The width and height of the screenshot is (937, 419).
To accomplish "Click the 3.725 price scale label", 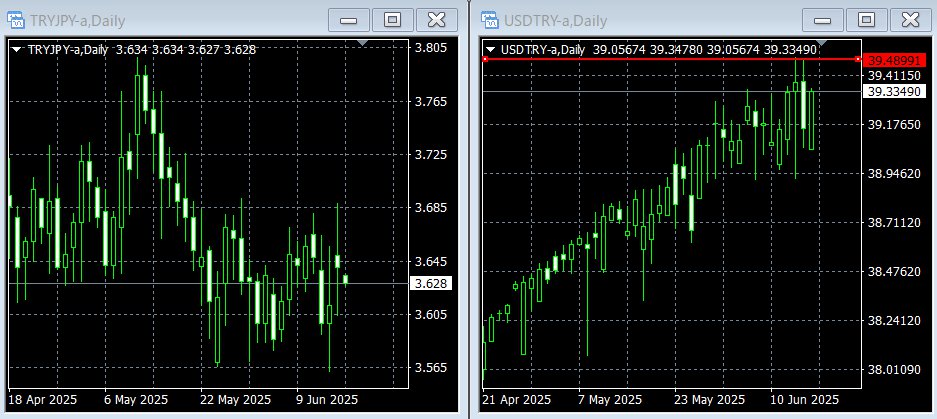I will point(430,155).
